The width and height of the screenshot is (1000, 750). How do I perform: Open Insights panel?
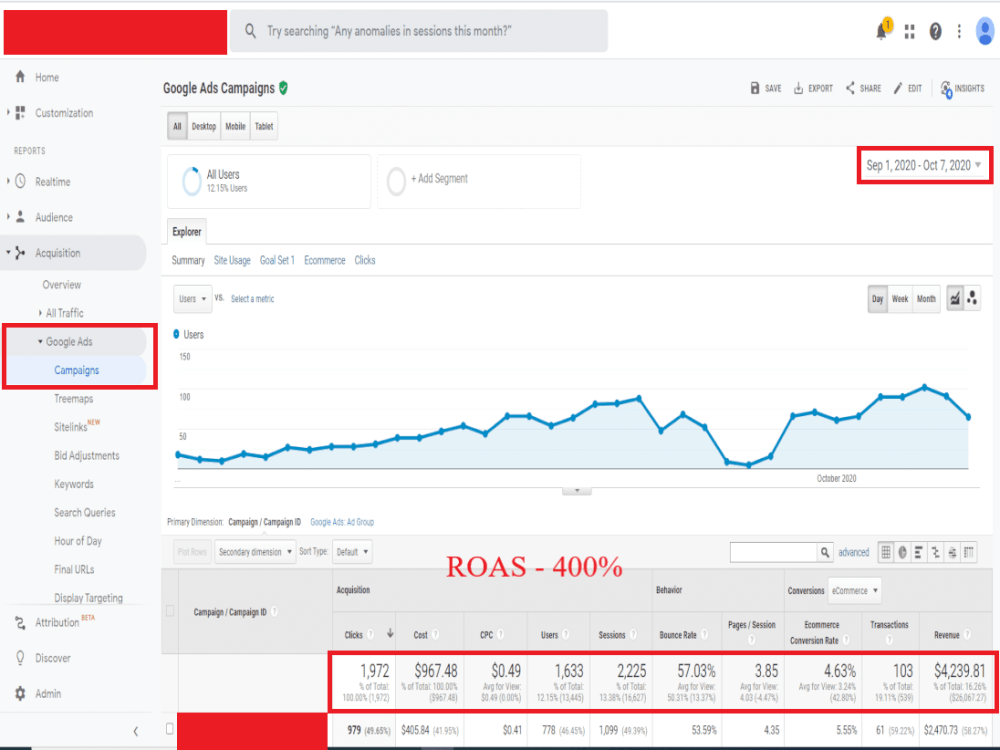click(962, 89)
